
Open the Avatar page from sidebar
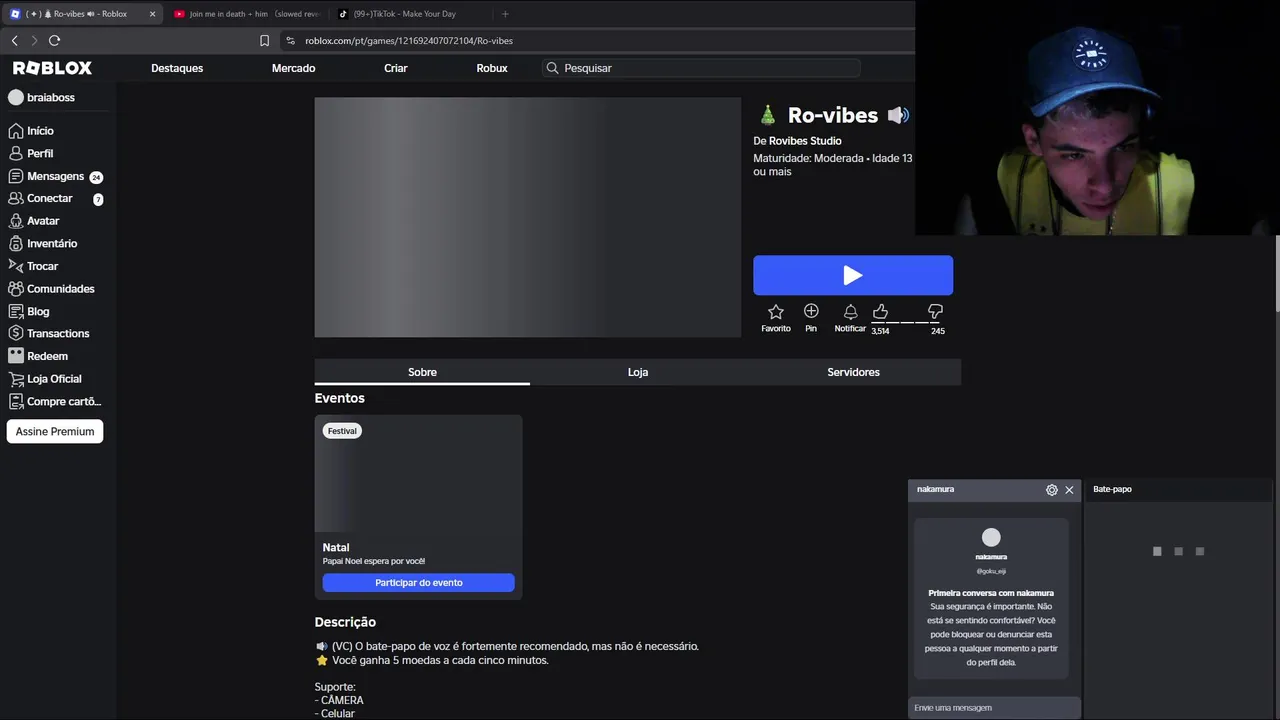(x=43, y=221)
